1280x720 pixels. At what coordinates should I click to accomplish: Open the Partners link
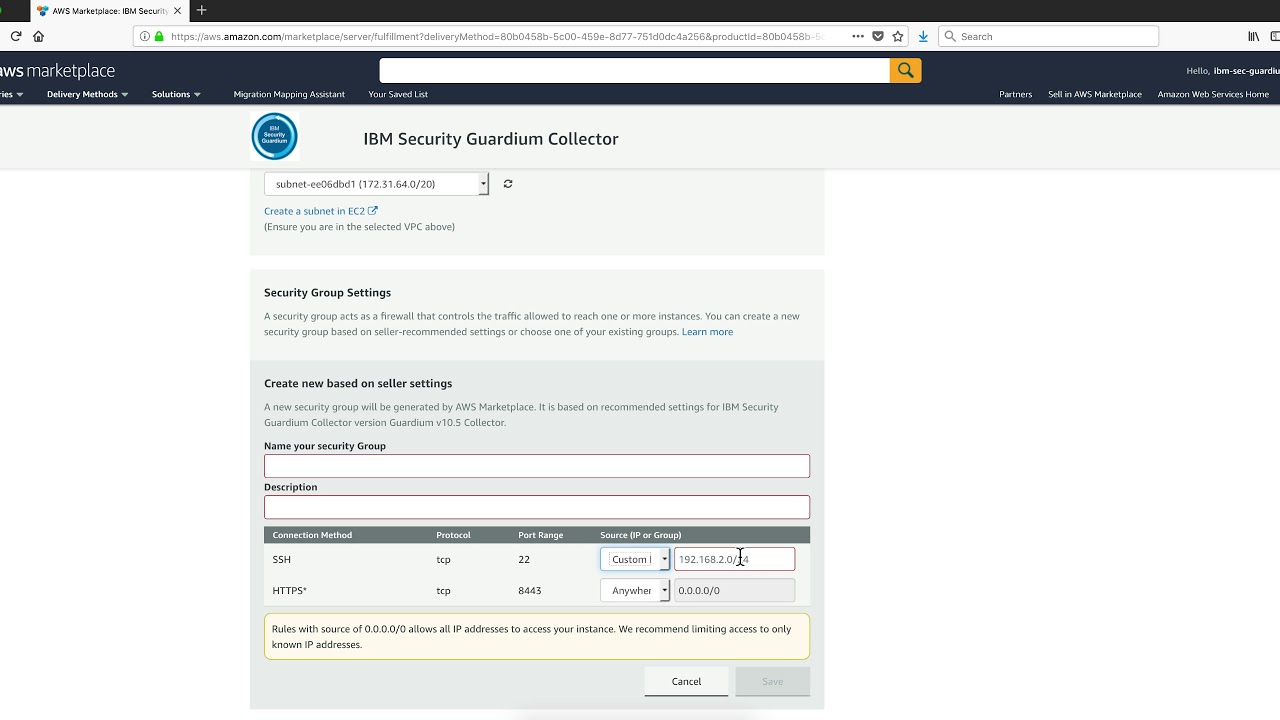point(1015,94)
